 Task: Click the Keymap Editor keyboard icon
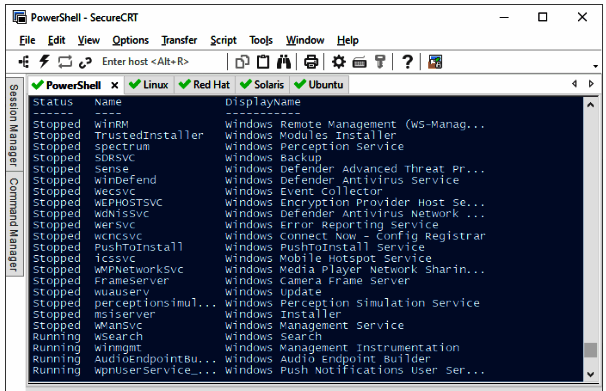point(359,62)
